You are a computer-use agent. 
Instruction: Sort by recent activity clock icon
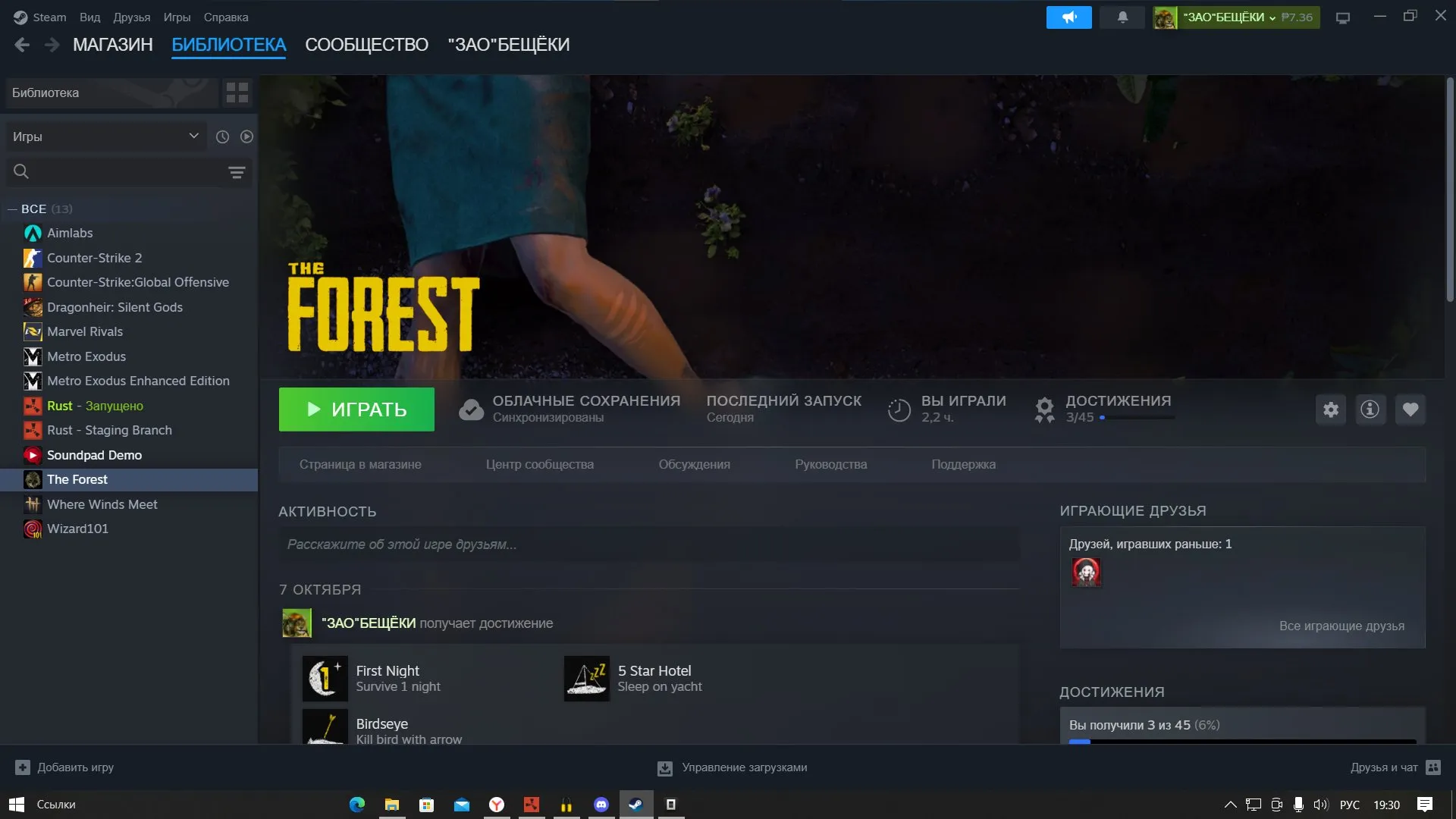click(222, 136)
